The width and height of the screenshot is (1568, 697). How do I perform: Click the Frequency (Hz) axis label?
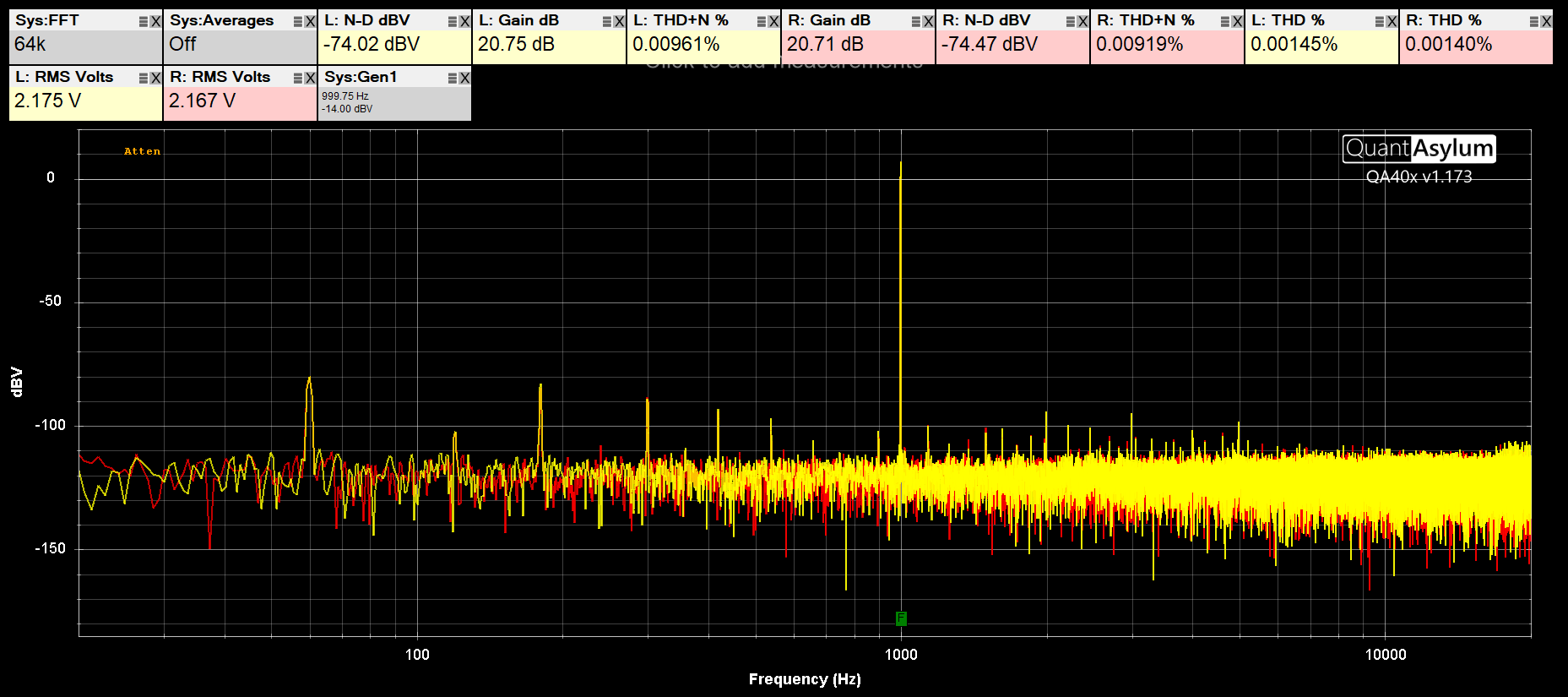804,679
